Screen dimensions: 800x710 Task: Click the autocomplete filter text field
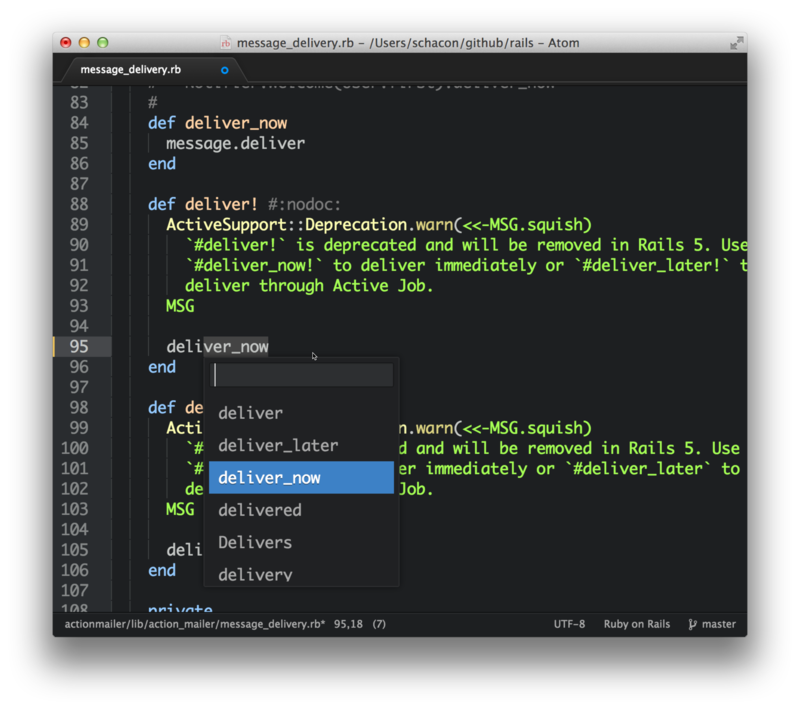point(302,375)
